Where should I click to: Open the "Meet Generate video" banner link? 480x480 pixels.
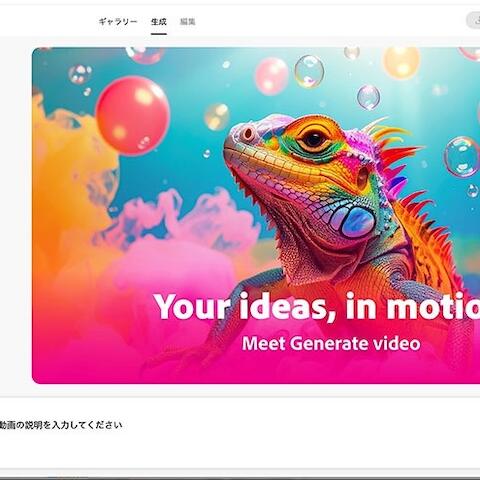pyautogui.click(x=331, y=343)
